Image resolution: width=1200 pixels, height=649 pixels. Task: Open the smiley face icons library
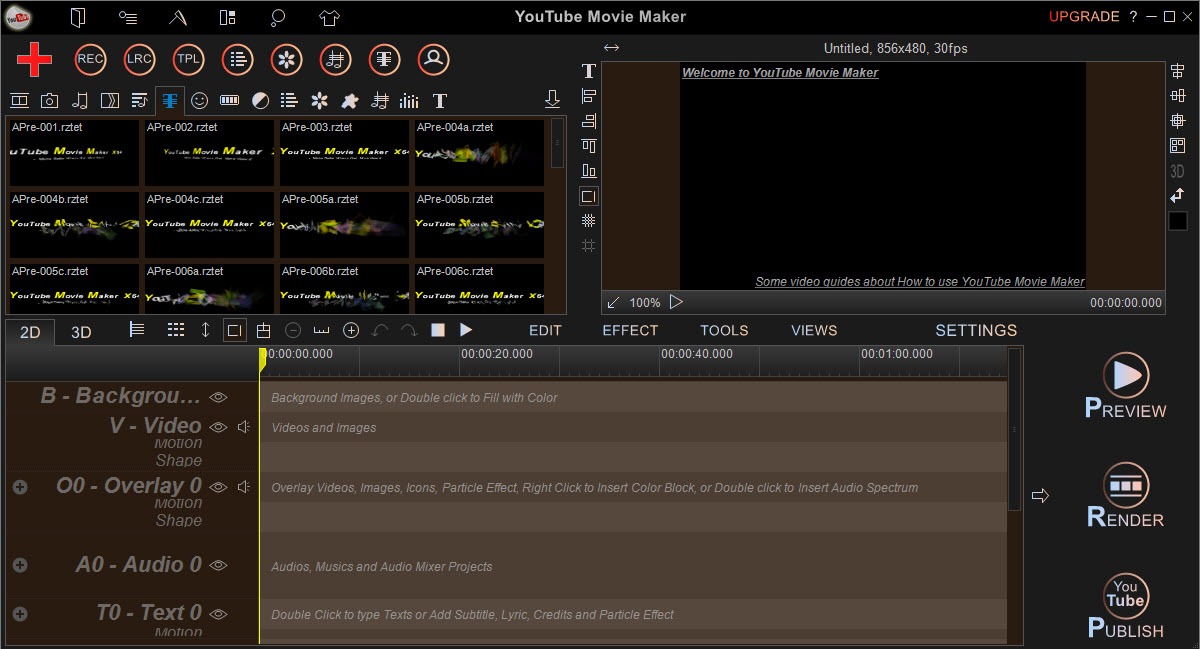pos(200,100)
